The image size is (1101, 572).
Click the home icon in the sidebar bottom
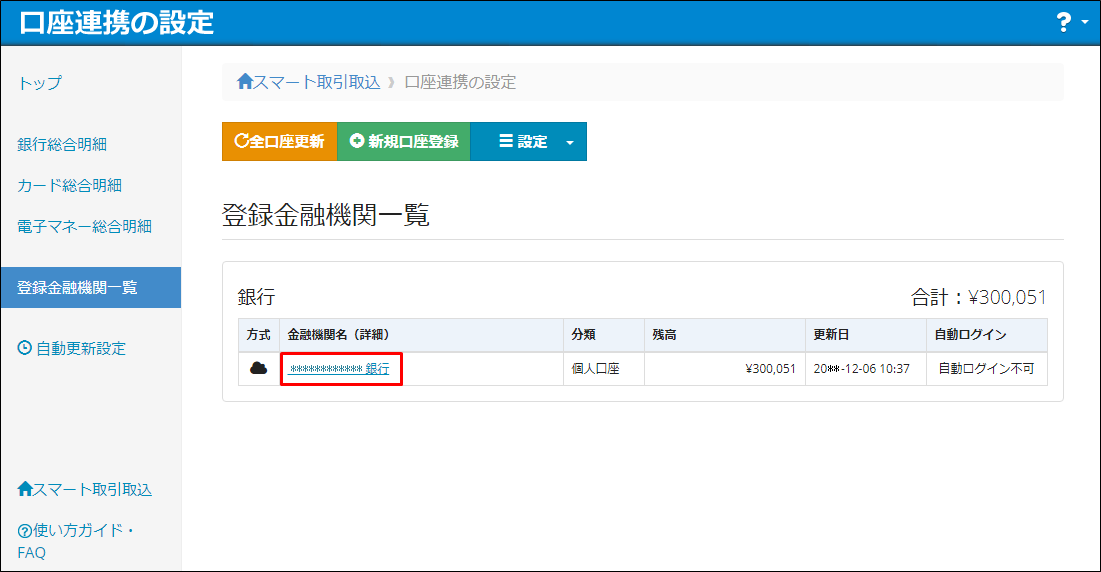point(25,489)
